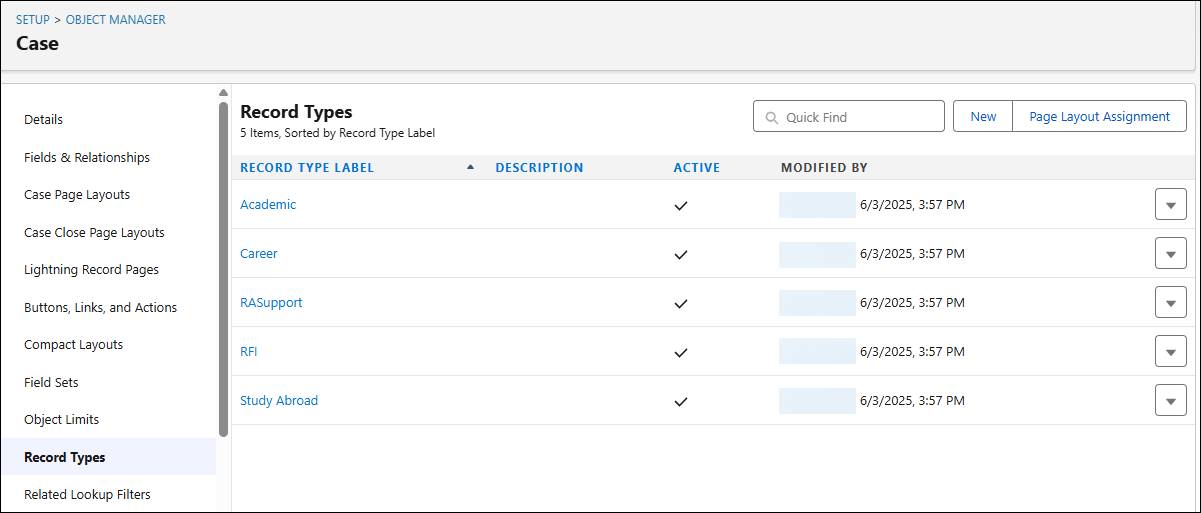Go to Lightning Record Pages
Image resolution: width=1201 pixels, height=513 pixels.
tap(91, 270)
